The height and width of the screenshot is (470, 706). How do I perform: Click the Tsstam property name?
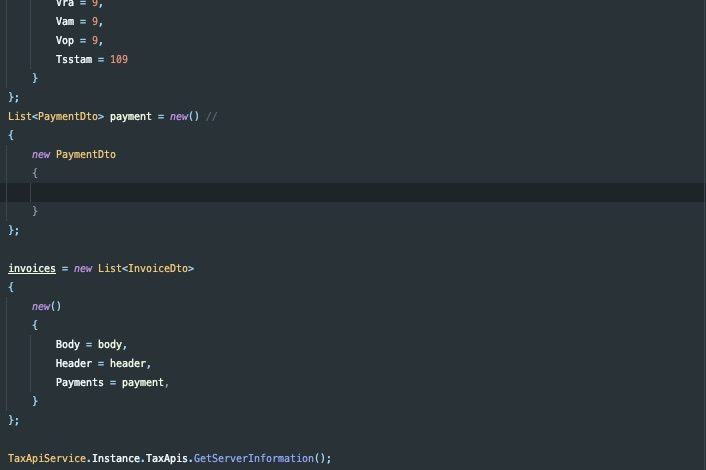pos(74,59)
